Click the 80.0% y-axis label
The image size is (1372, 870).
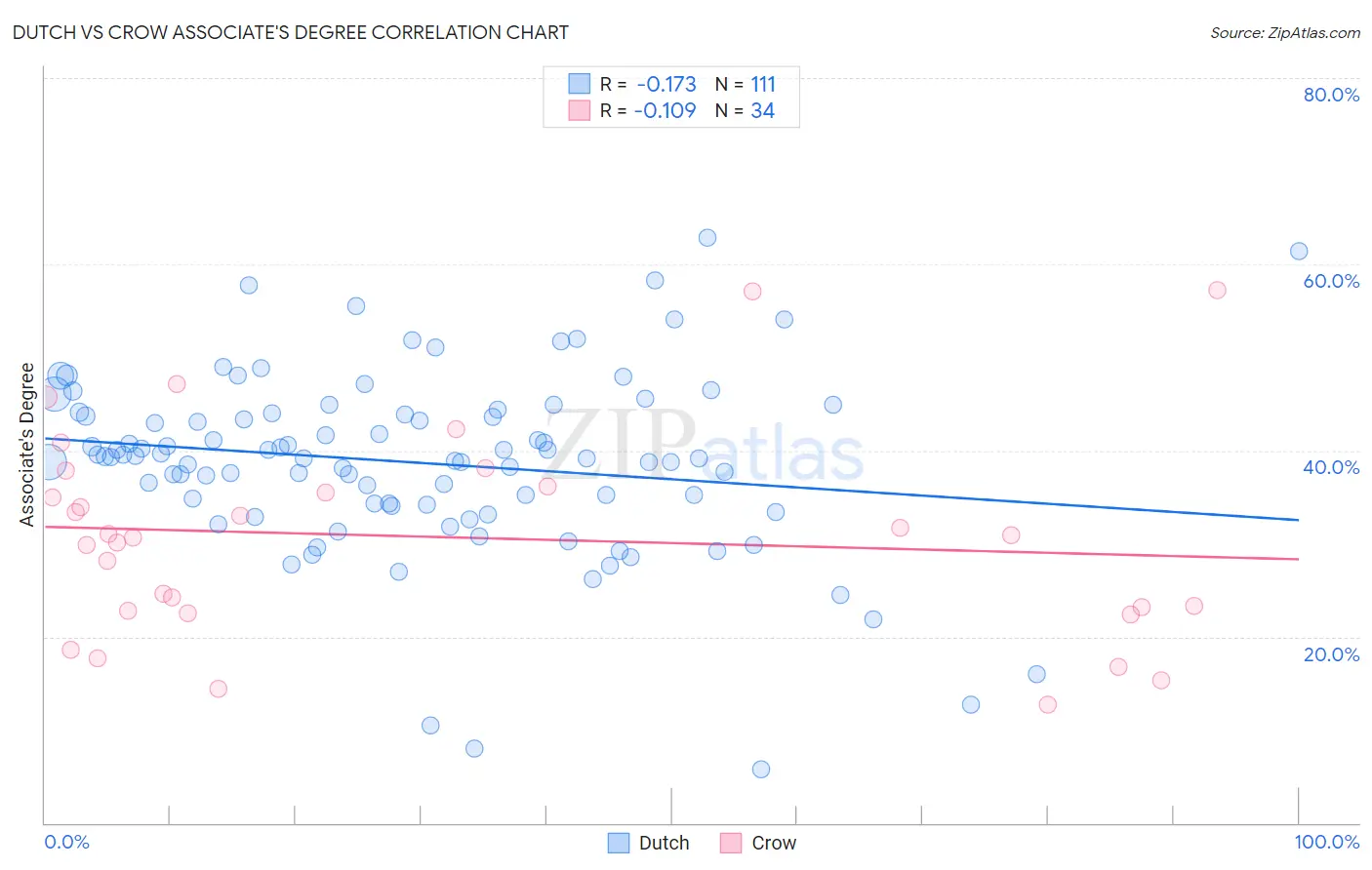click(x=1331, y=95)
